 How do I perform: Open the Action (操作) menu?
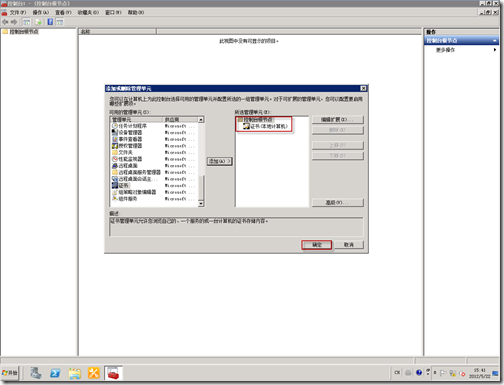pyautogui.click(x=41, y=12)
